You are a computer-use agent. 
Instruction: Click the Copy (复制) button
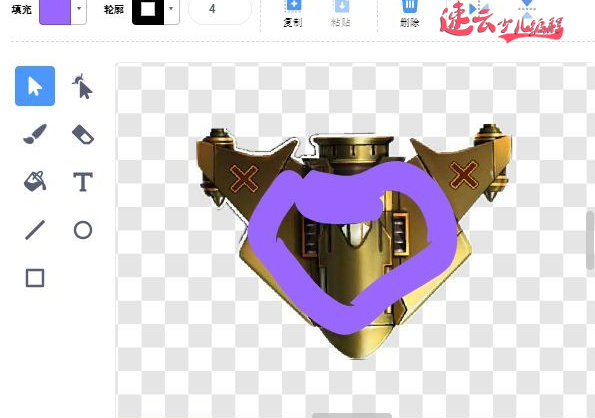tap(293, 13)
